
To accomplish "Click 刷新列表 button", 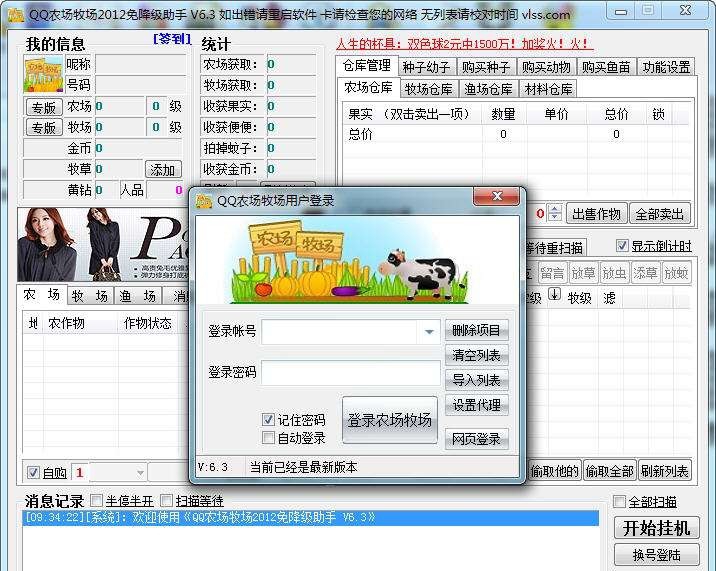I will (x=664, y=471).
